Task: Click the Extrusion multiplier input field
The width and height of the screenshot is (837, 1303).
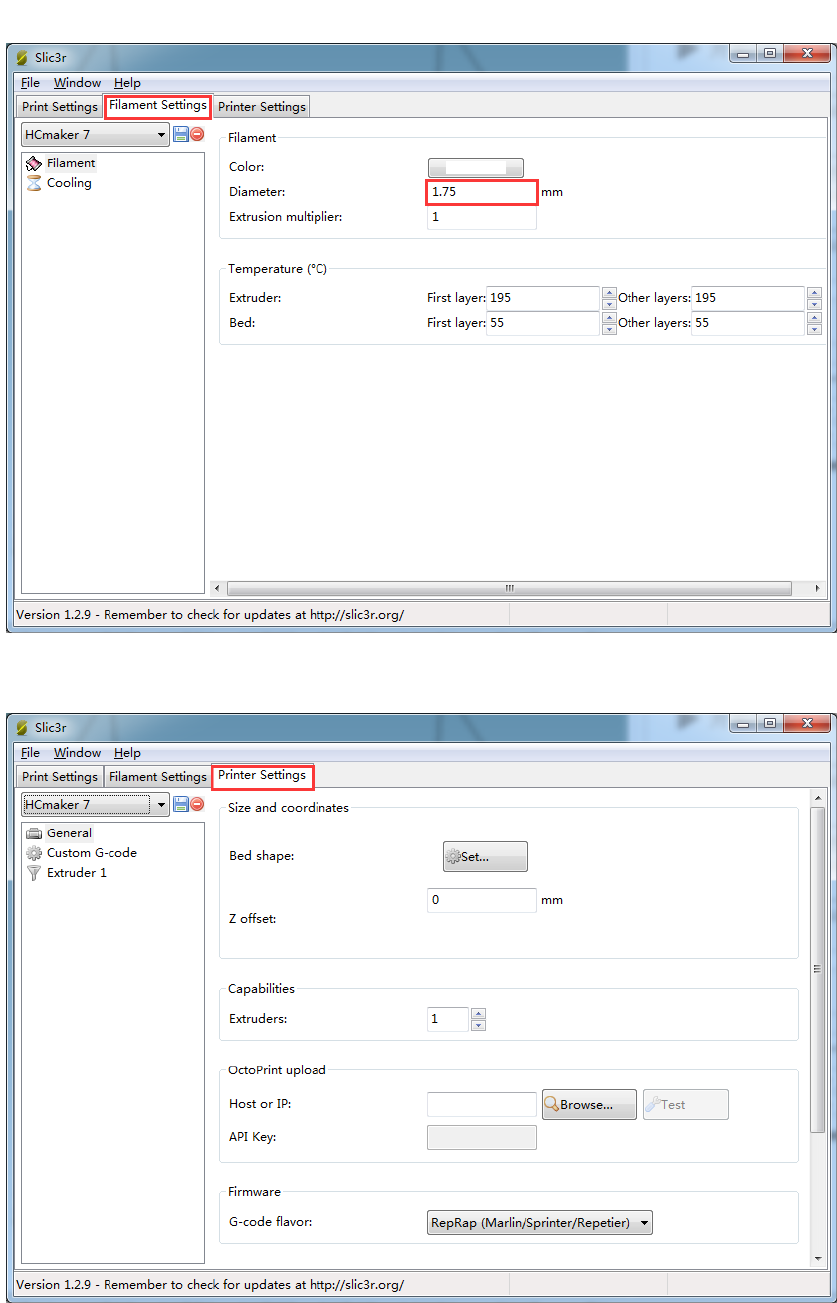Action: click(482, 217)
